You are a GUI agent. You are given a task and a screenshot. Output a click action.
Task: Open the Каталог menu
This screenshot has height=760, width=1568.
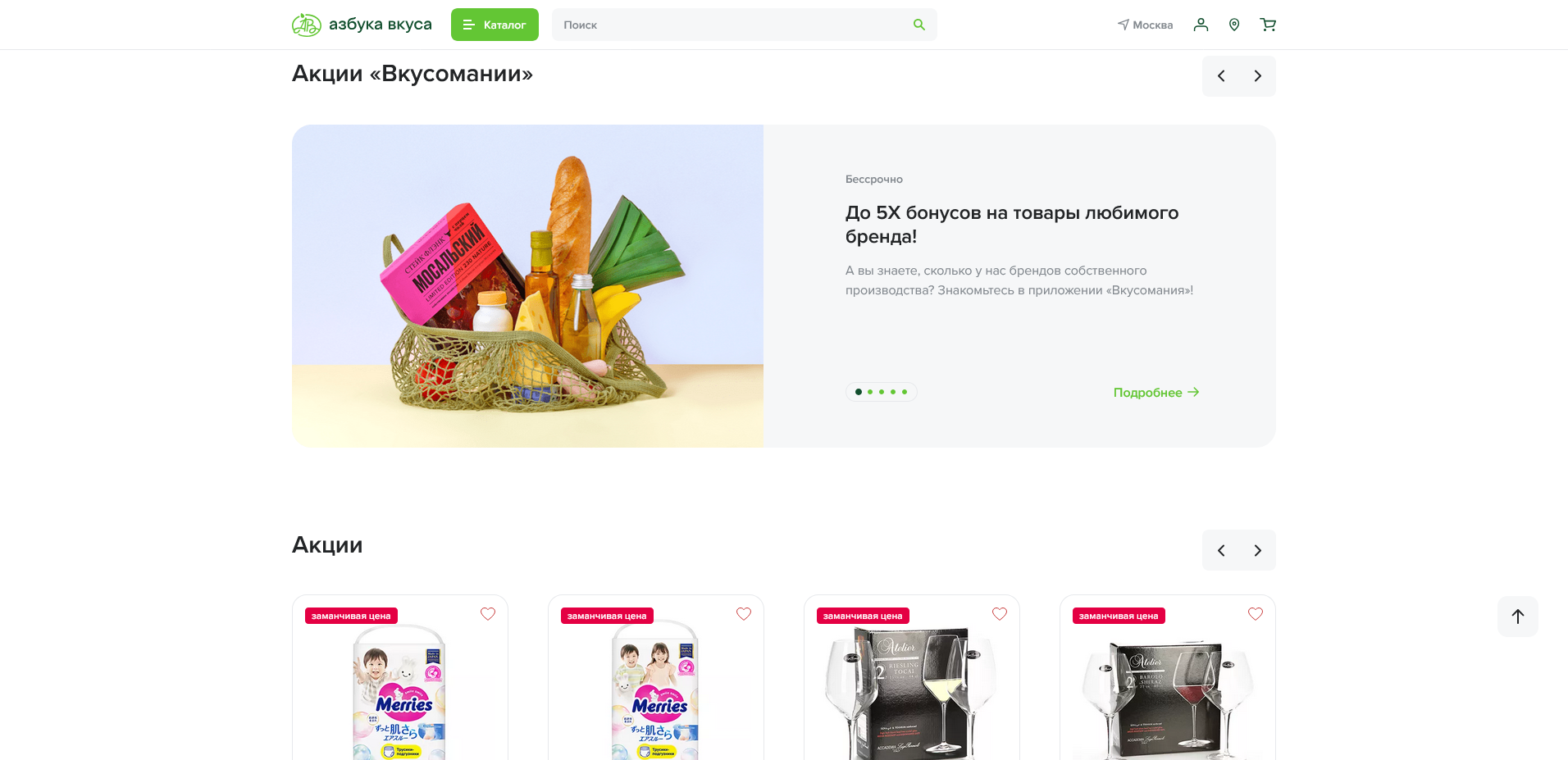point(495,25)
